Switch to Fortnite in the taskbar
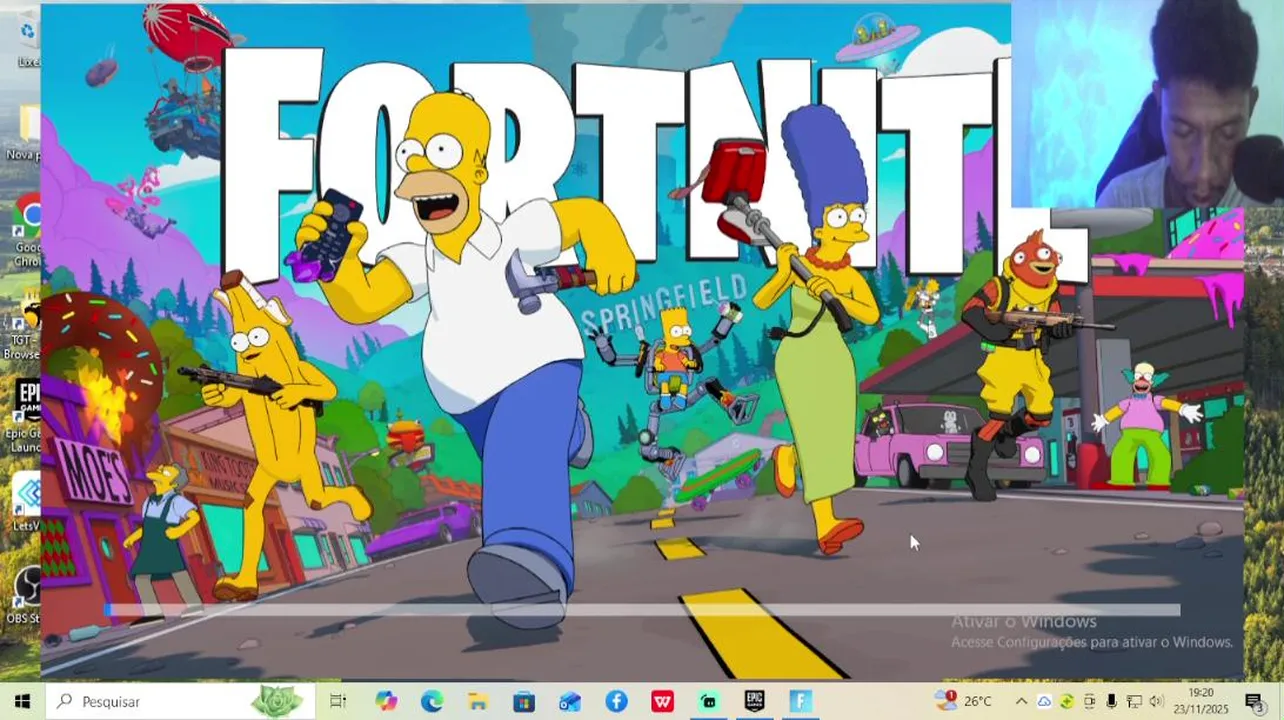 coord(800,701)
